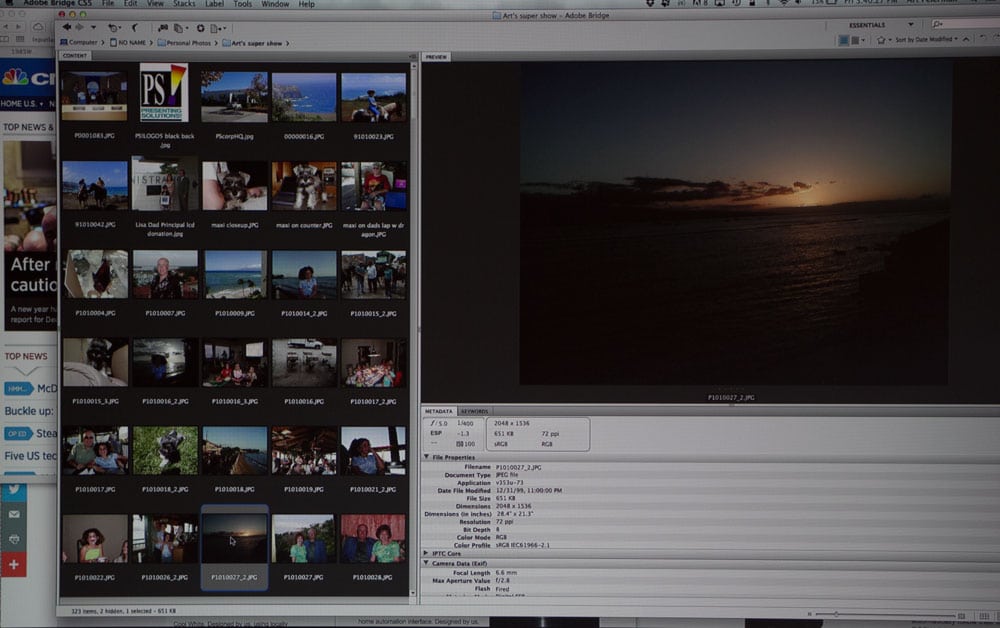Screen dimensions: 1000x628
Task: Switch to the Metadata tab
Action: [x=439, y=411]
